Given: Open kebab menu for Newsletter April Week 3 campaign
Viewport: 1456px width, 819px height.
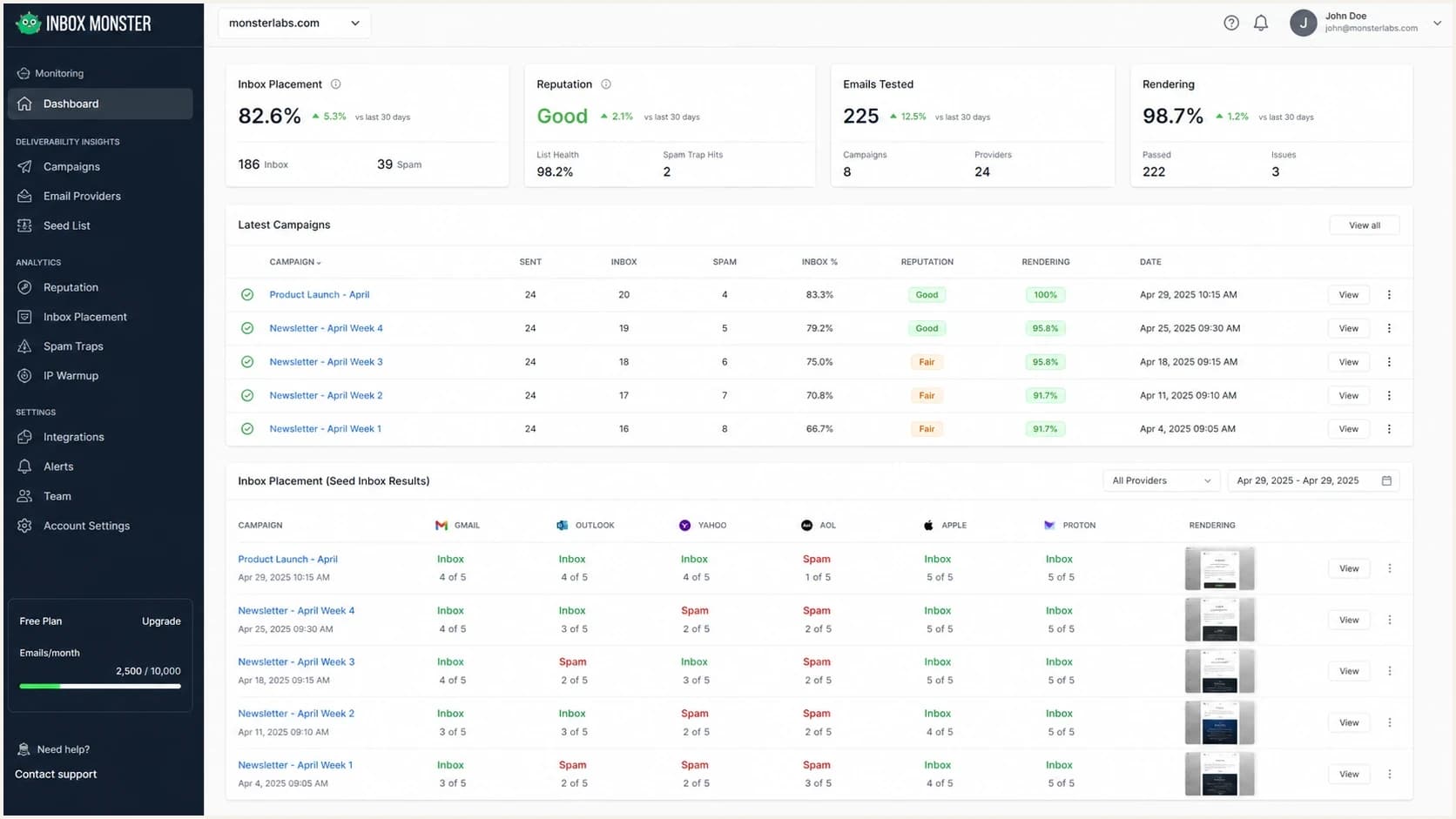Looking at the screenshot, I should (x=1389, y=362).
